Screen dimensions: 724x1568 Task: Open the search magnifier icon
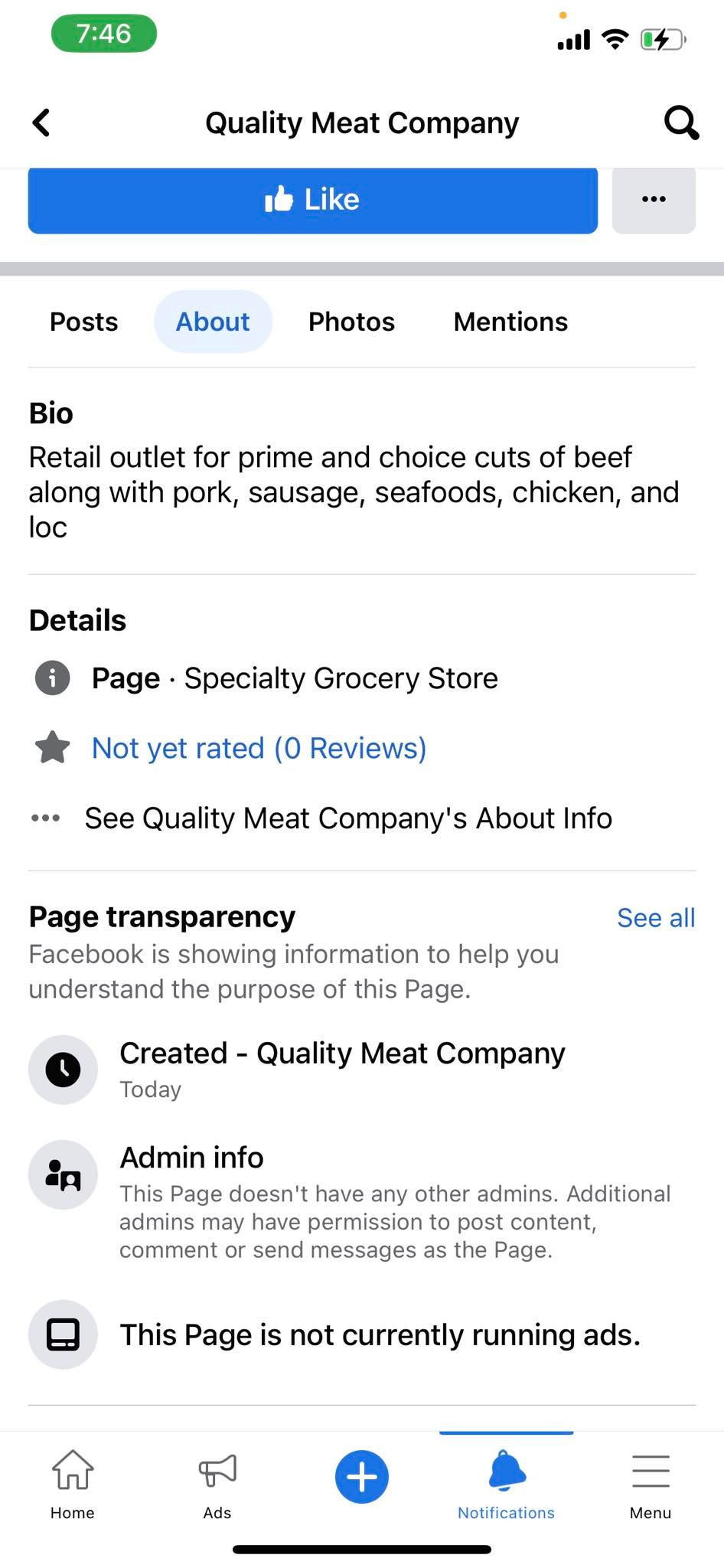tap(680, 122)
